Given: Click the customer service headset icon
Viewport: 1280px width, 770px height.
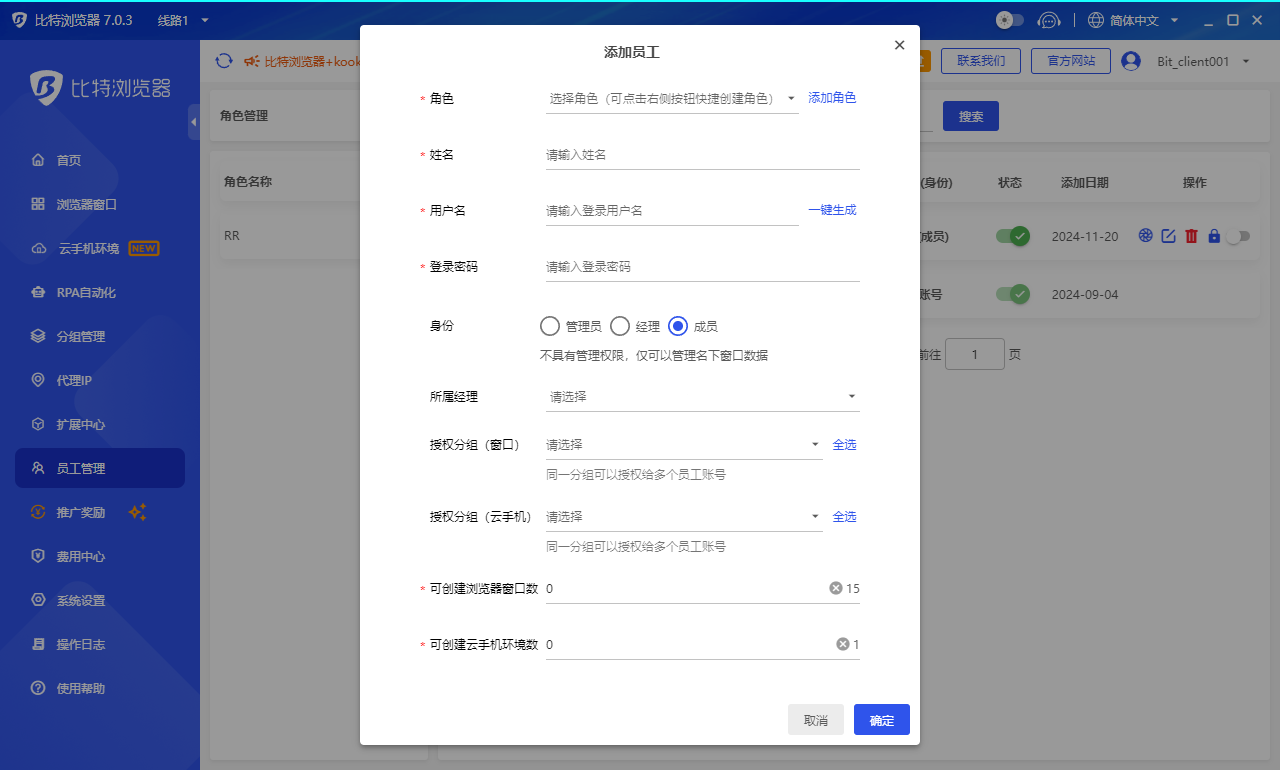Looking at the screenshot, I should 1048,20.
